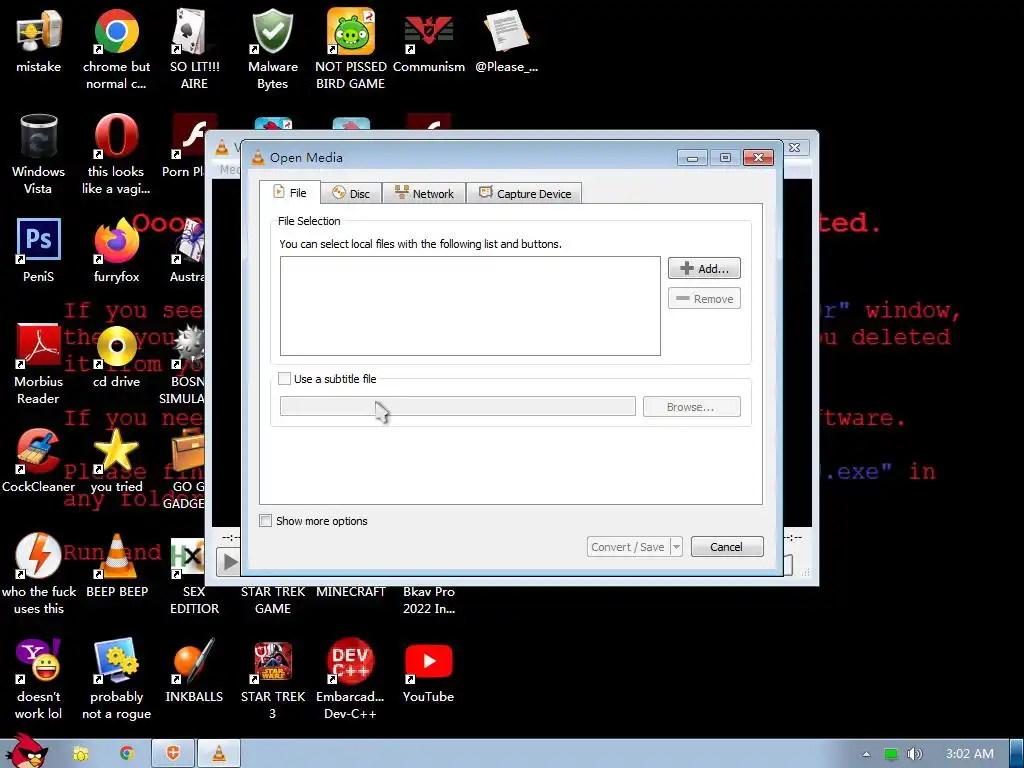This screenshot has width=1024, height=768.
Task: Launch the 'furryfox' Firefox icon
Action: [x=116, y=251]
